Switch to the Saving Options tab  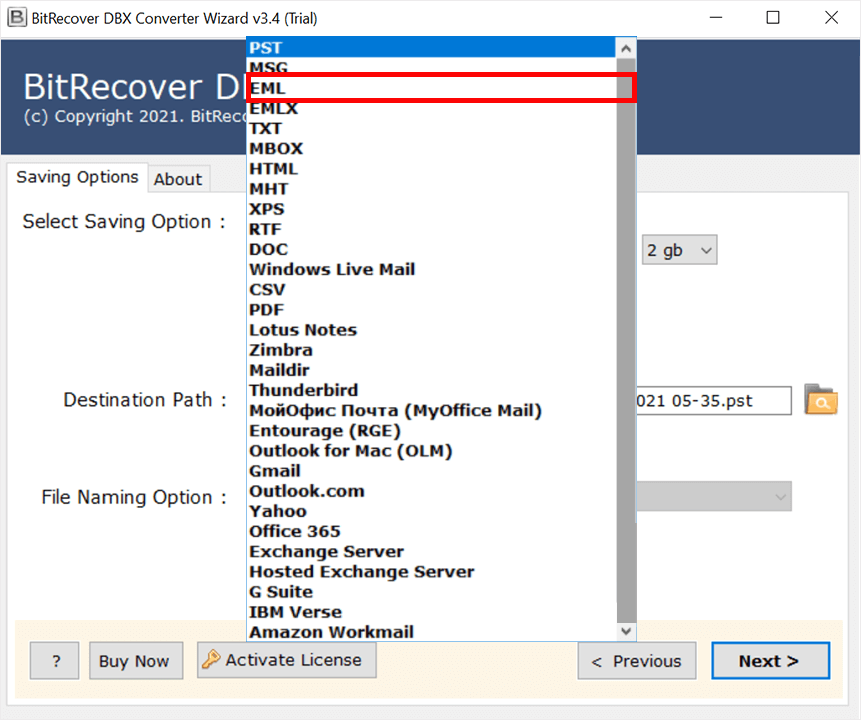[x=77, y=177]
